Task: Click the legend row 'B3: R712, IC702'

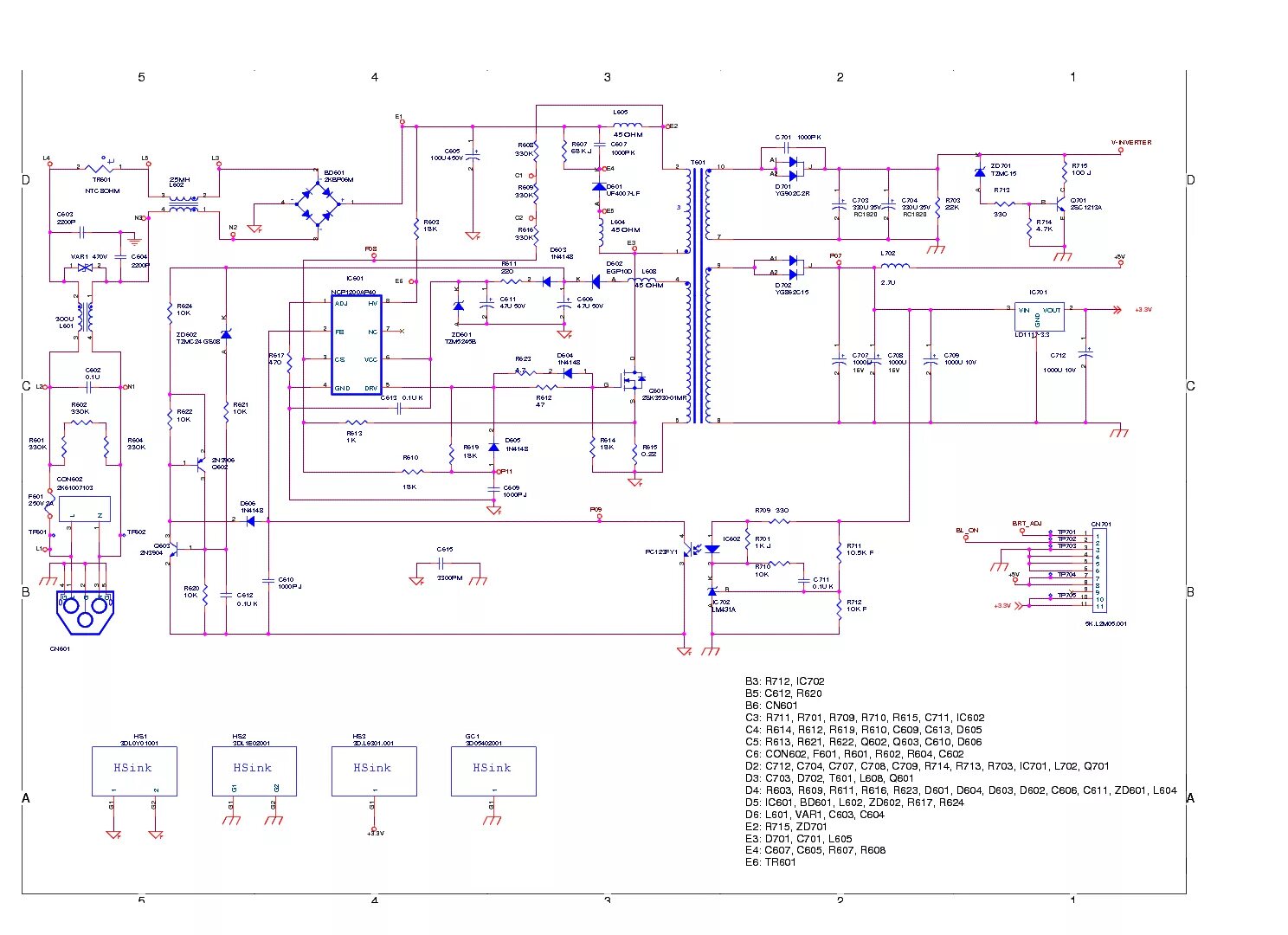Action: [x=785, y=681]
